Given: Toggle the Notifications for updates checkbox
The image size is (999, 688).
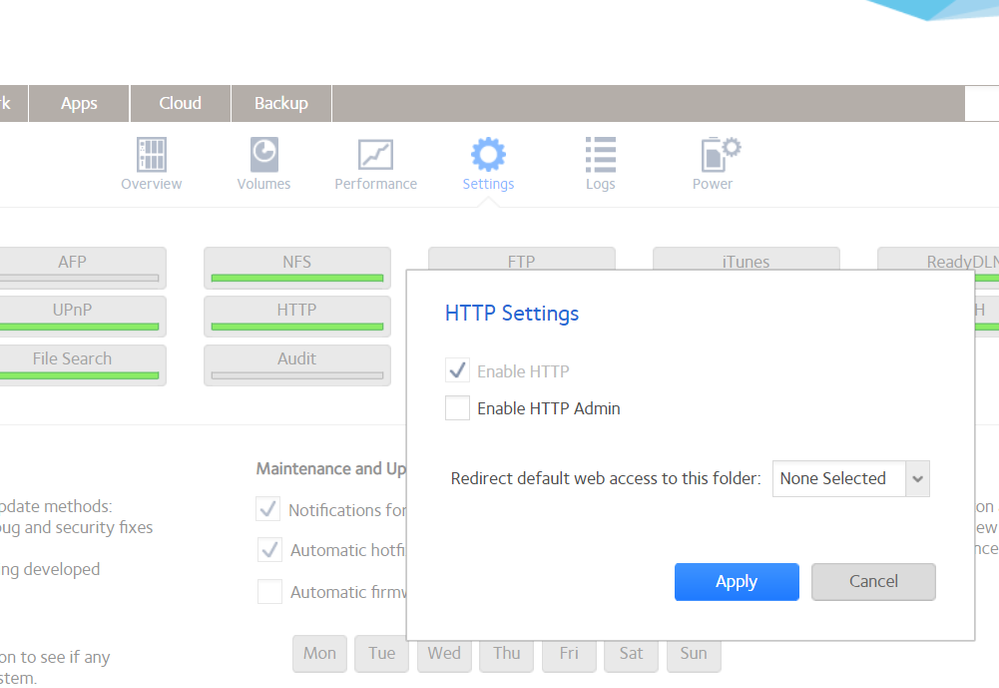Looking at the screenshot, I should [268, 509].
